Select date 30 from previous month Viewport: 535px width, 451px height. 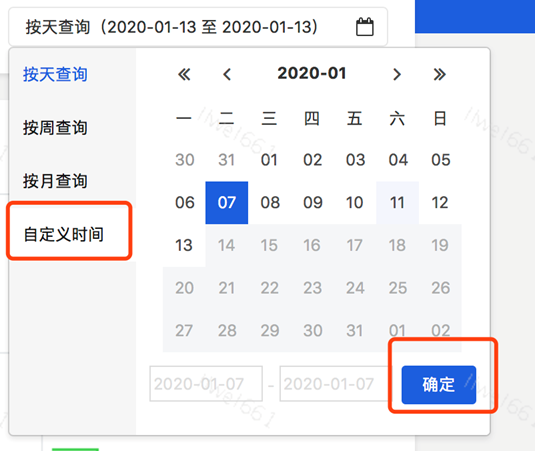pyautogui.click(x=184, y=160)
